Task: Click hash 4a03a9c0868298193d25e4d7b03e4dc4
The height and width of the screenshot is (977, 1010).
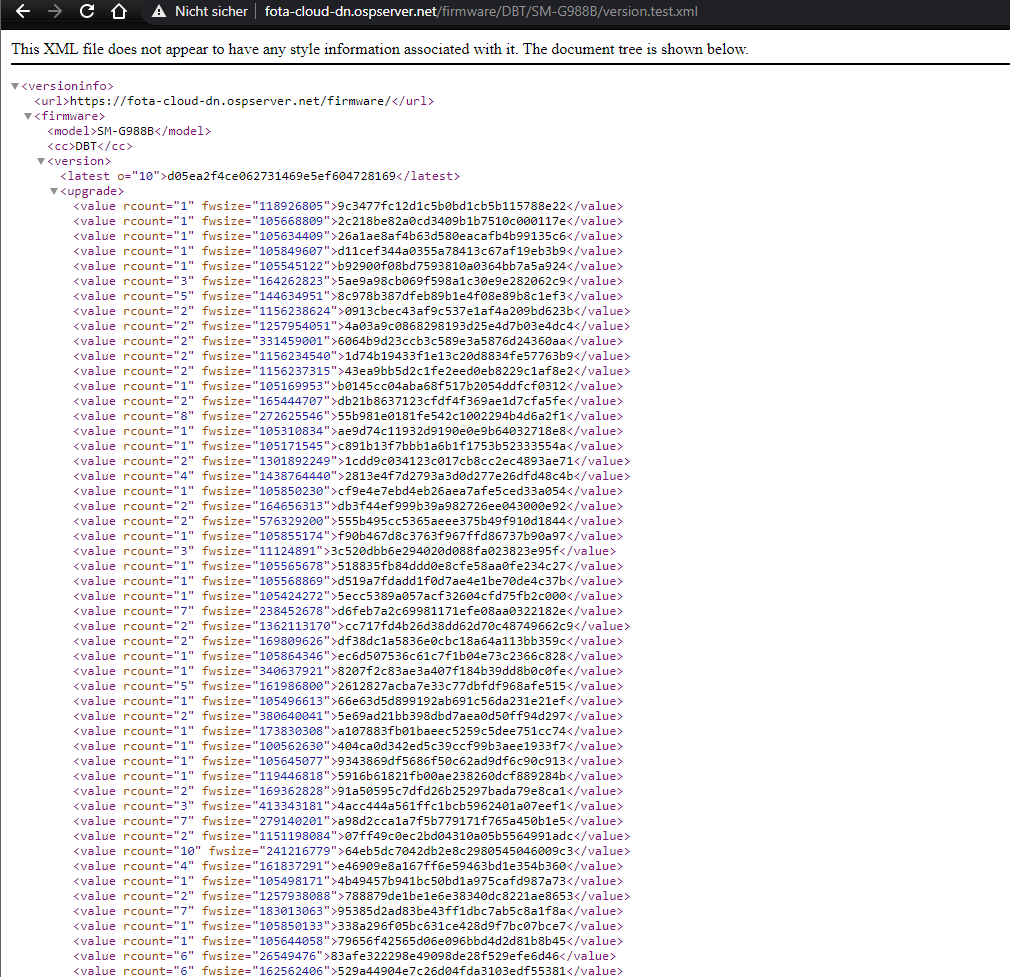Action: [x=459, y=326]
